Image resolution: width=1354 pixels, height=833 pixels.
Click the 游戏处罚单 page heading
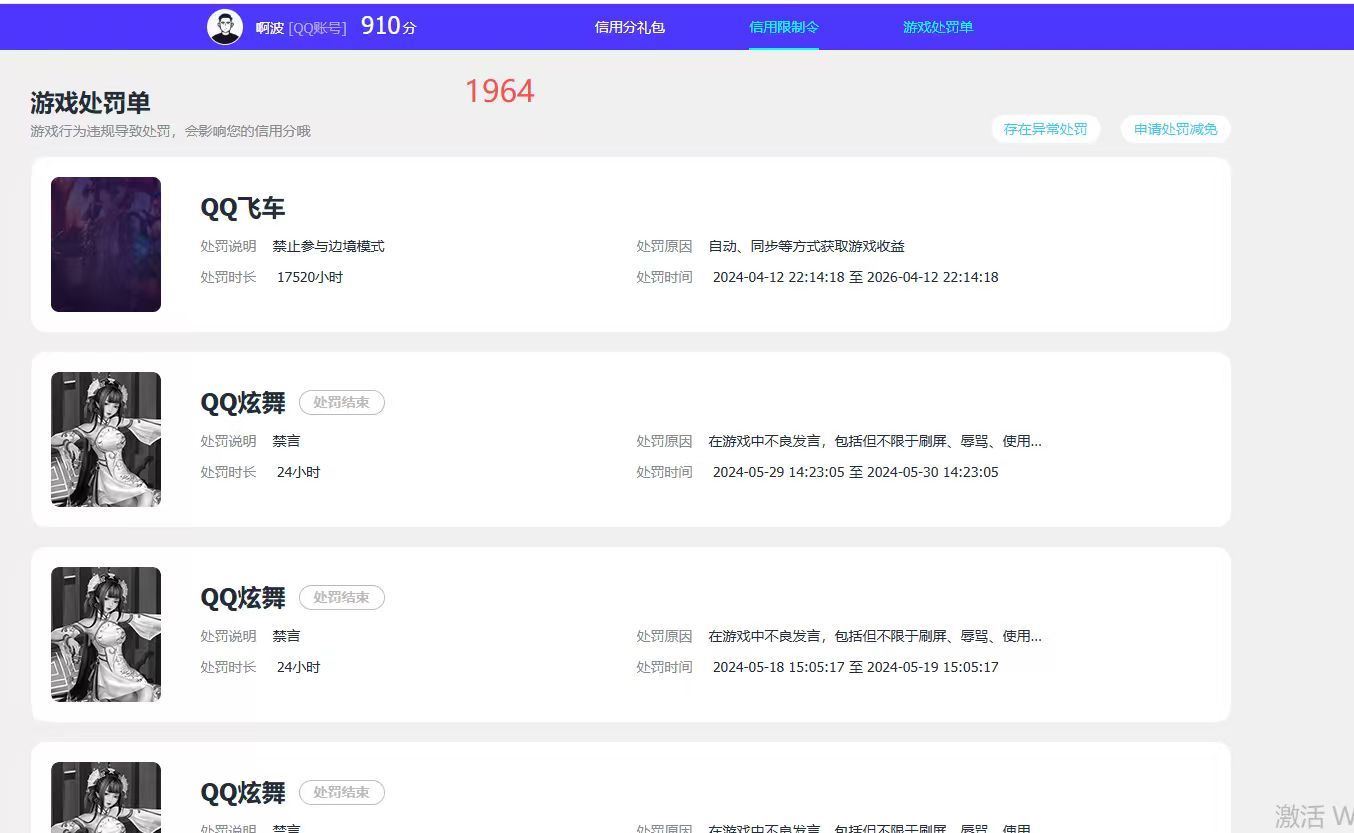click(x=89, y=102)
